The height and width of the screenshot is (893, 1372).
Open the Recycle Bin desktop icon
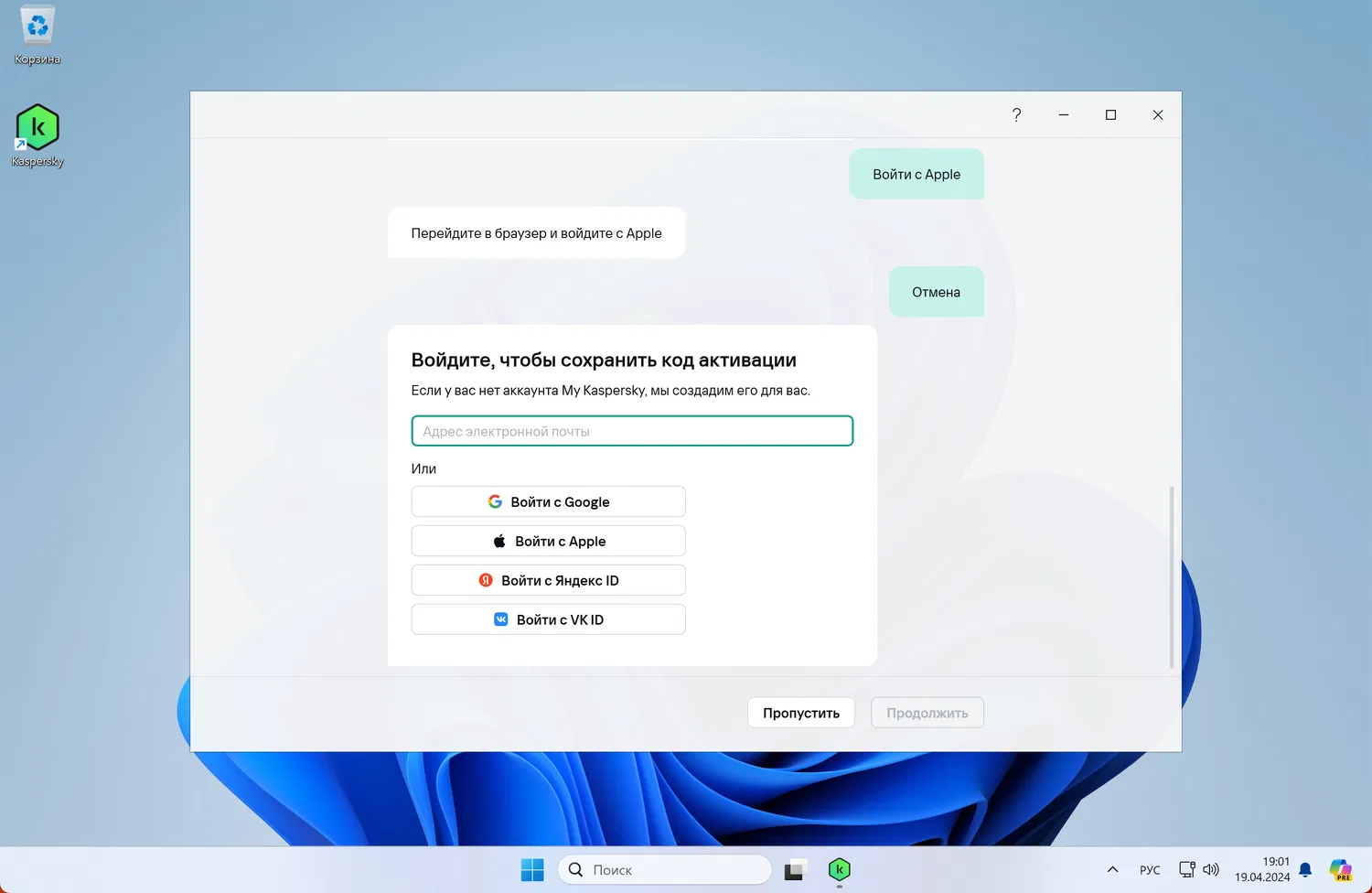coord(38,37)
